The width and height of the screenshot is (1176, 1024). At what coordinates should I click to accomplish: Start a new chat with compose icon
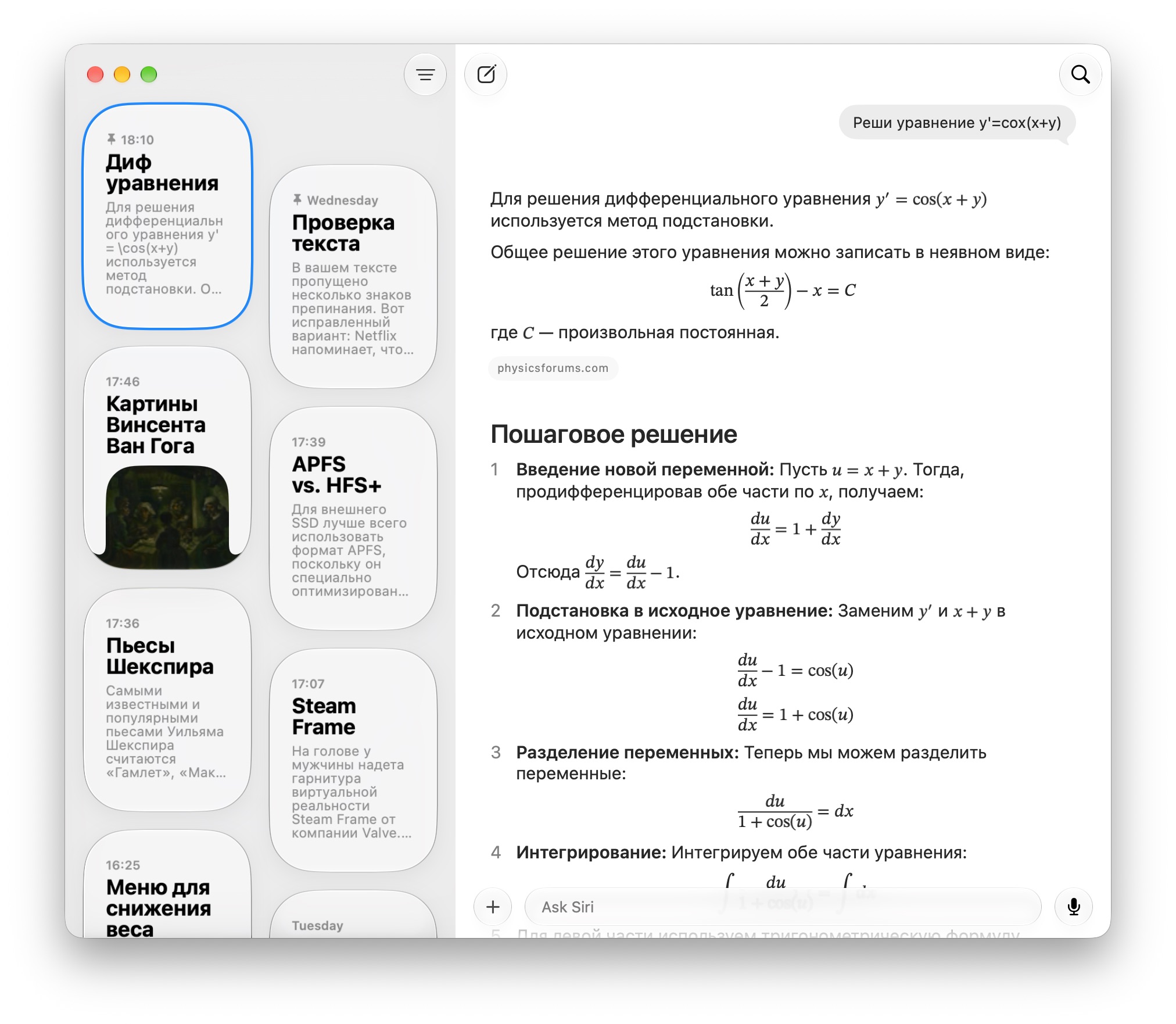click(x=486, y=74)
